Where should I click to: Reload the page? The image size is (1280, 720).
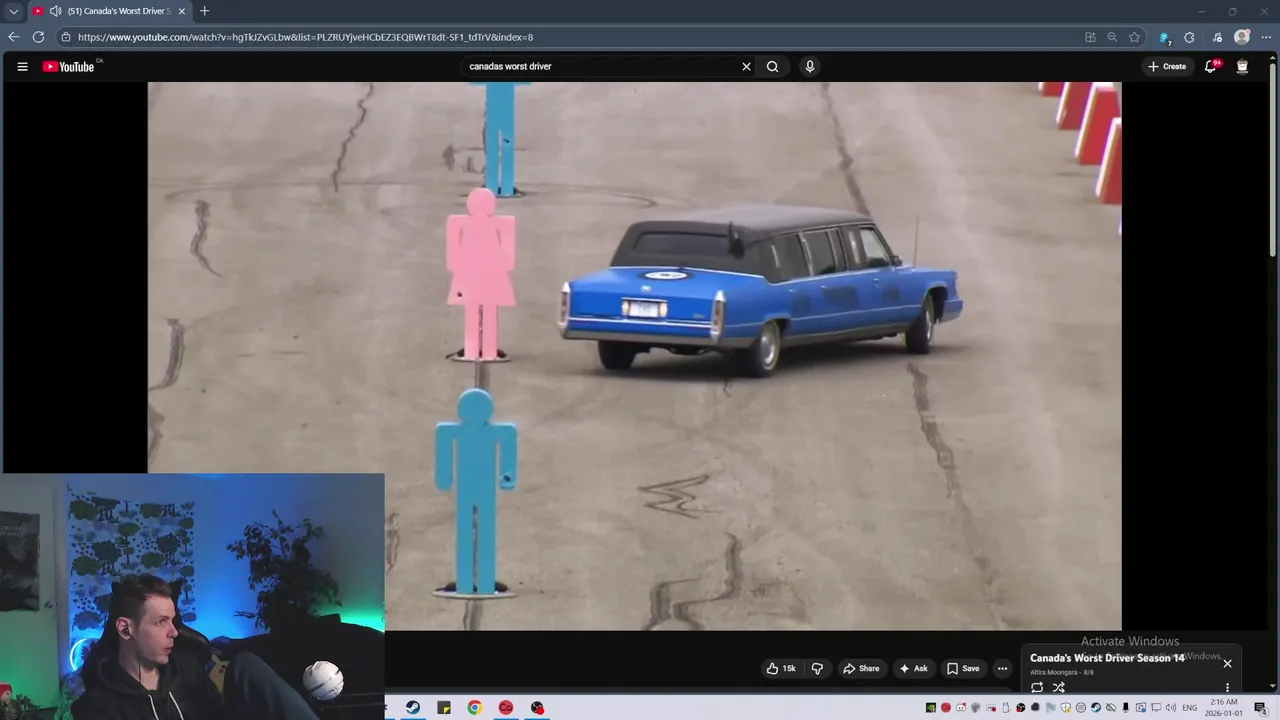coord(38,37)
